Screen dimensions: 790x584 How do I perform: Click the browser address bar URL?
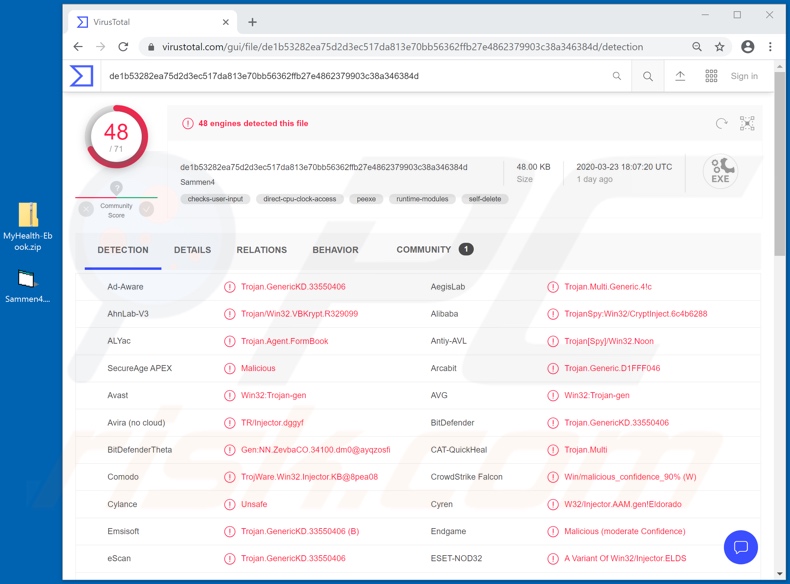[x=402, y=47]
